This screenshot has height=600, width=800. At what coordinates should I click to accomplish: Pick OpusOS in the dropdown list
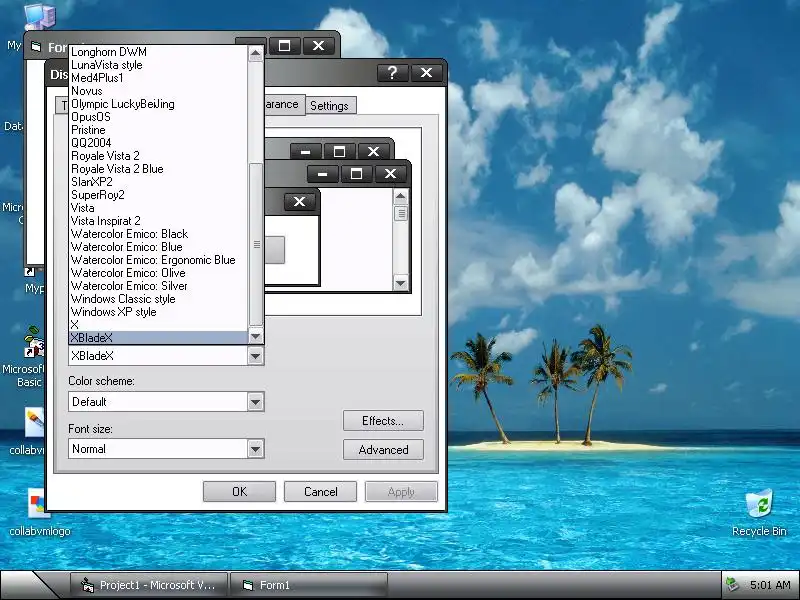pyautogui.click(x=158, y=117)
